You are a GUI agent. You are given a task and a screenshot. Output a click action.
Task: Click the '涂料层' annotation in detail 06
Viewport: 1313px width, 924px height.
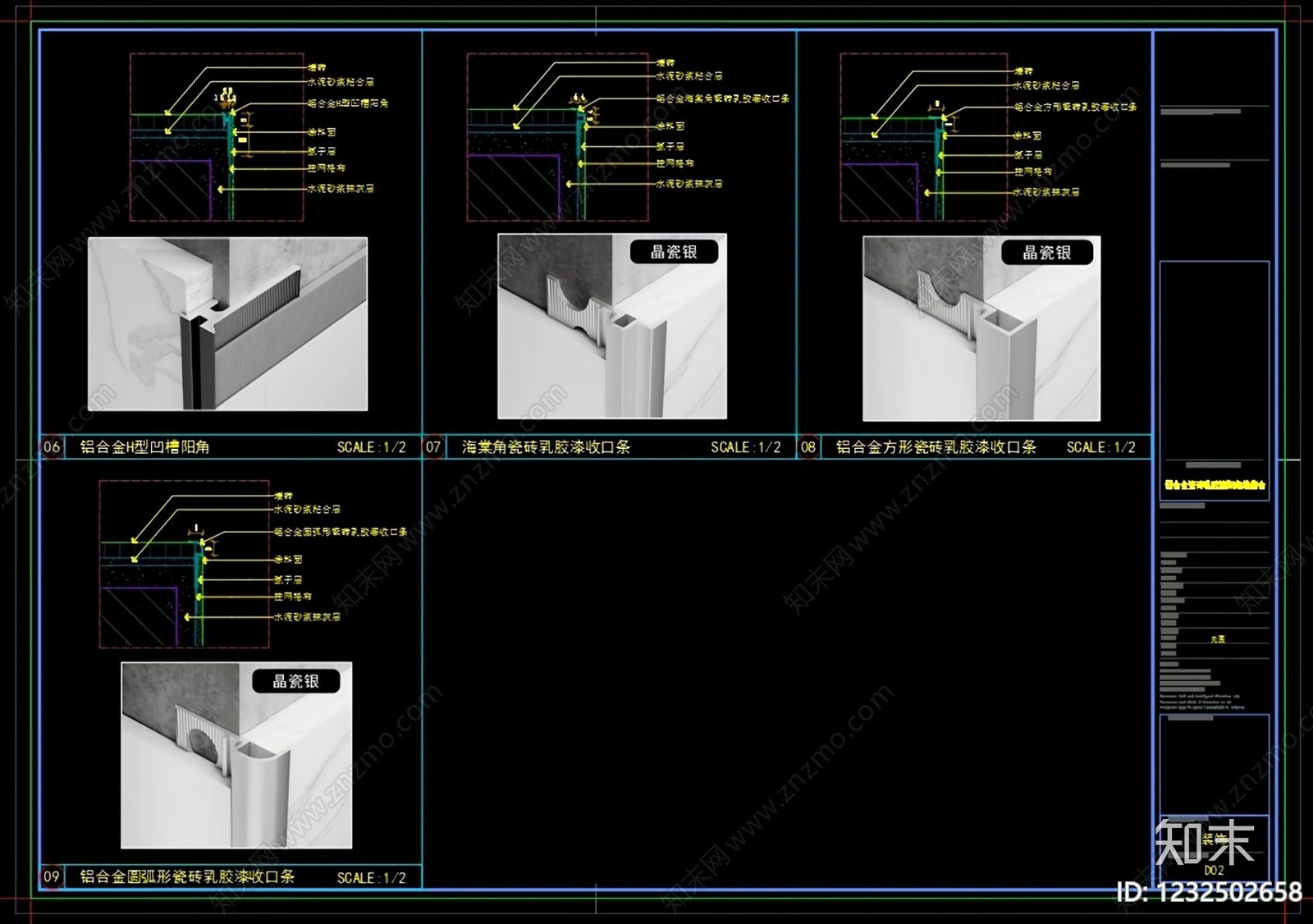[x=322, y=131]
